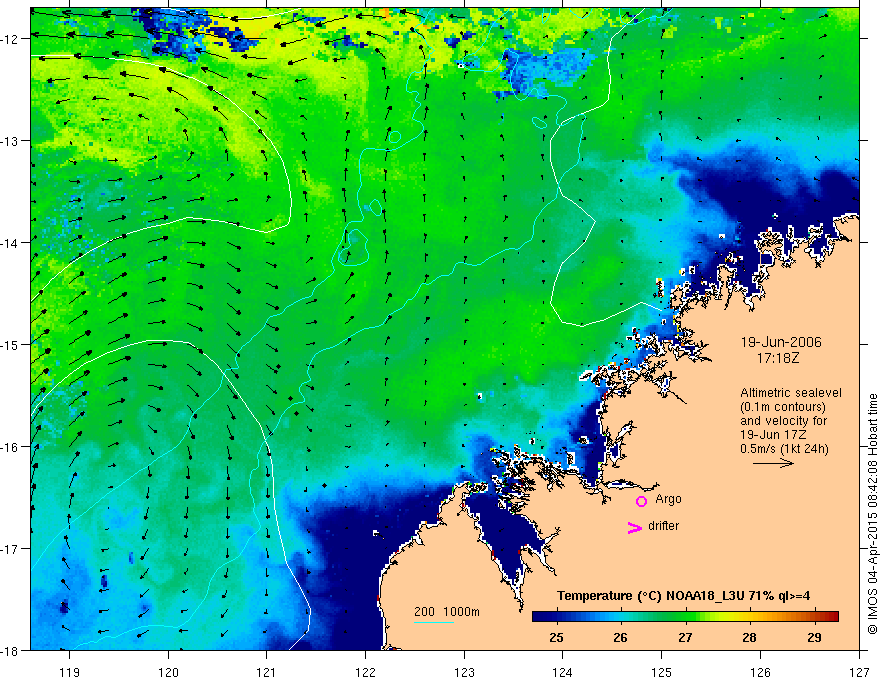Click the '19-Jun-2006' date text
The width and height of the screenshot is (880, 680).
point(781,342)
